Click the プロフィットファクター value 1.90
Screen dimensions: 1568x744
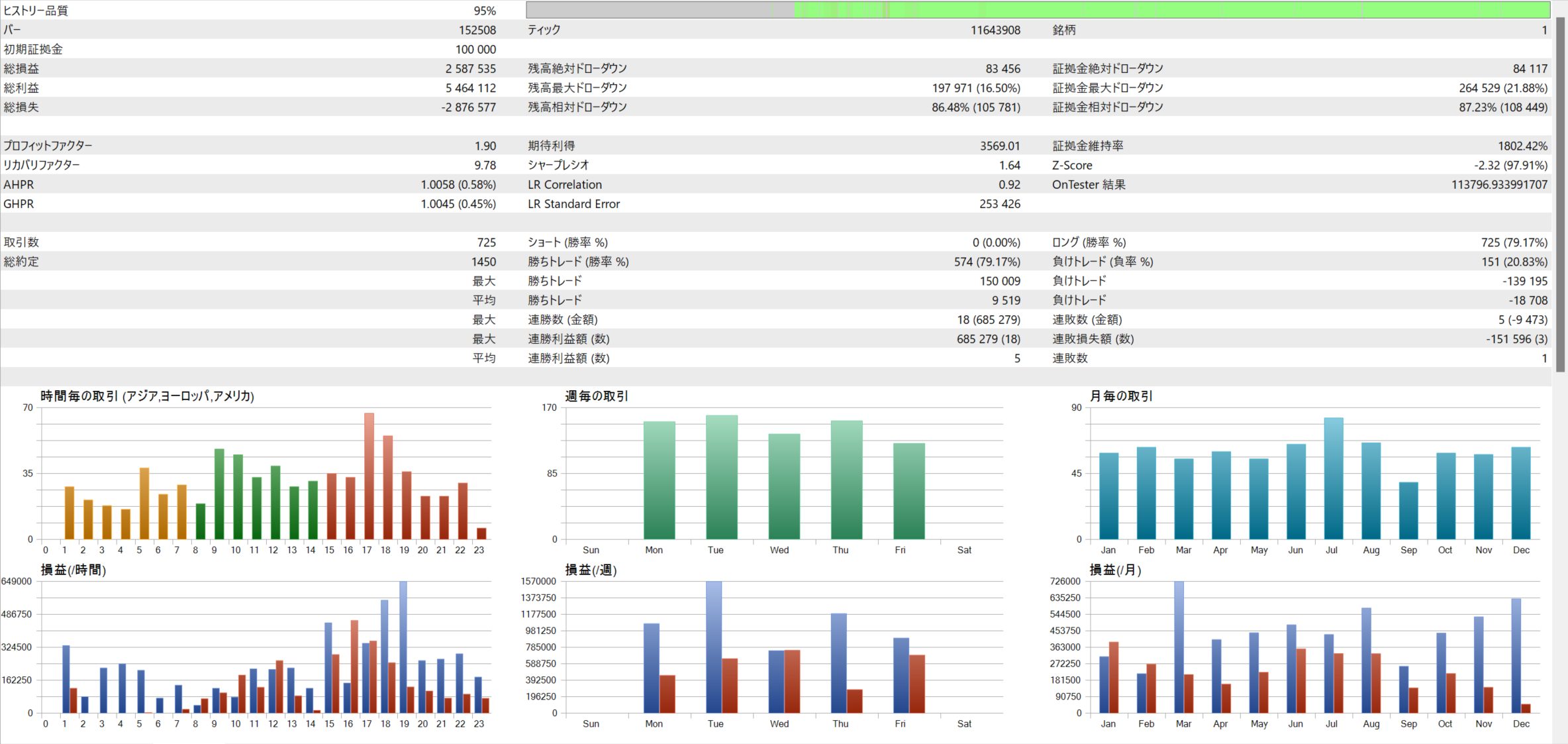(x=485, y=146)
